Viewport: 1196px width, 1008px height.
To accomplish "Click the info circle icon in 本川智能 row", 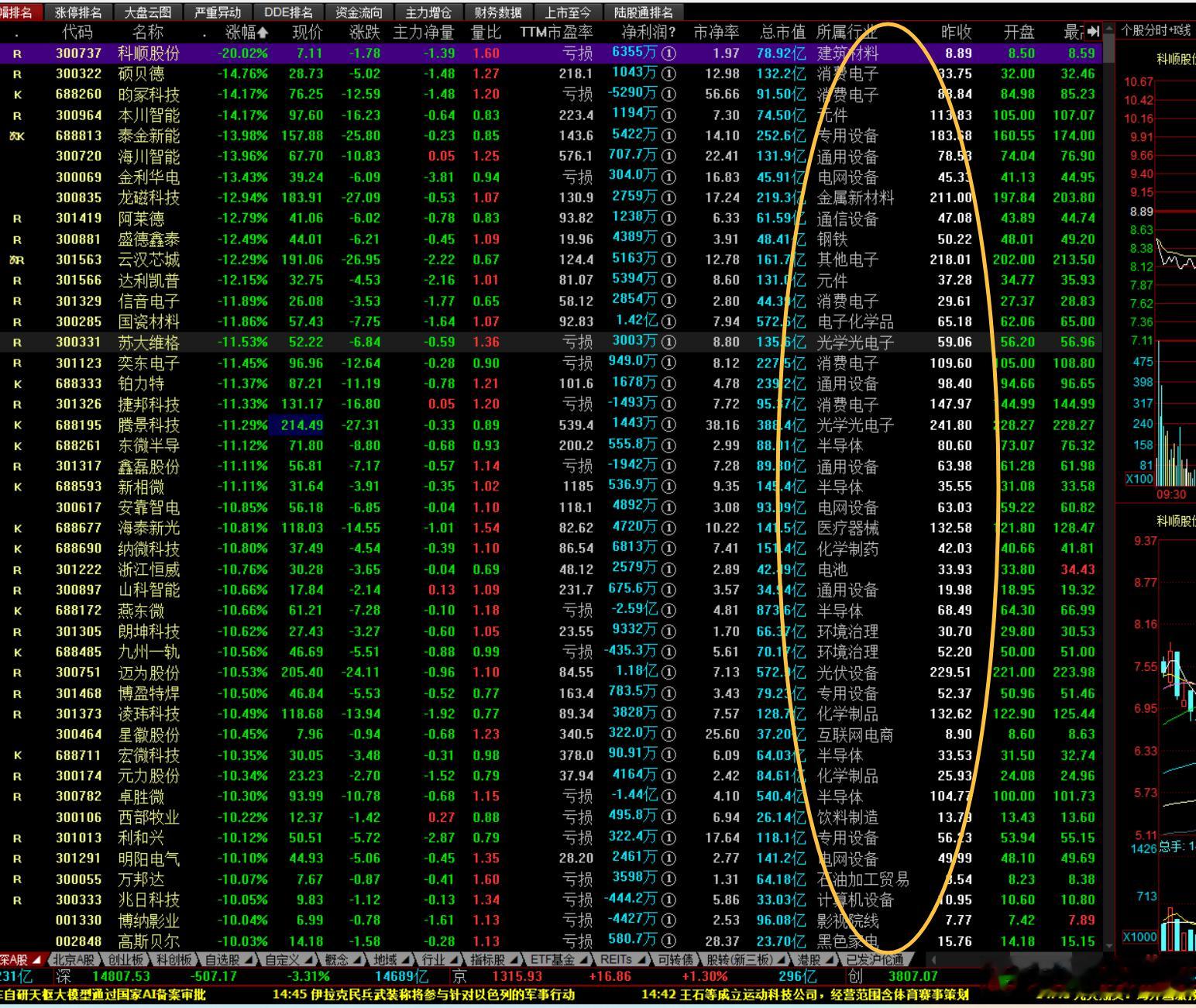I will (668, 115).
